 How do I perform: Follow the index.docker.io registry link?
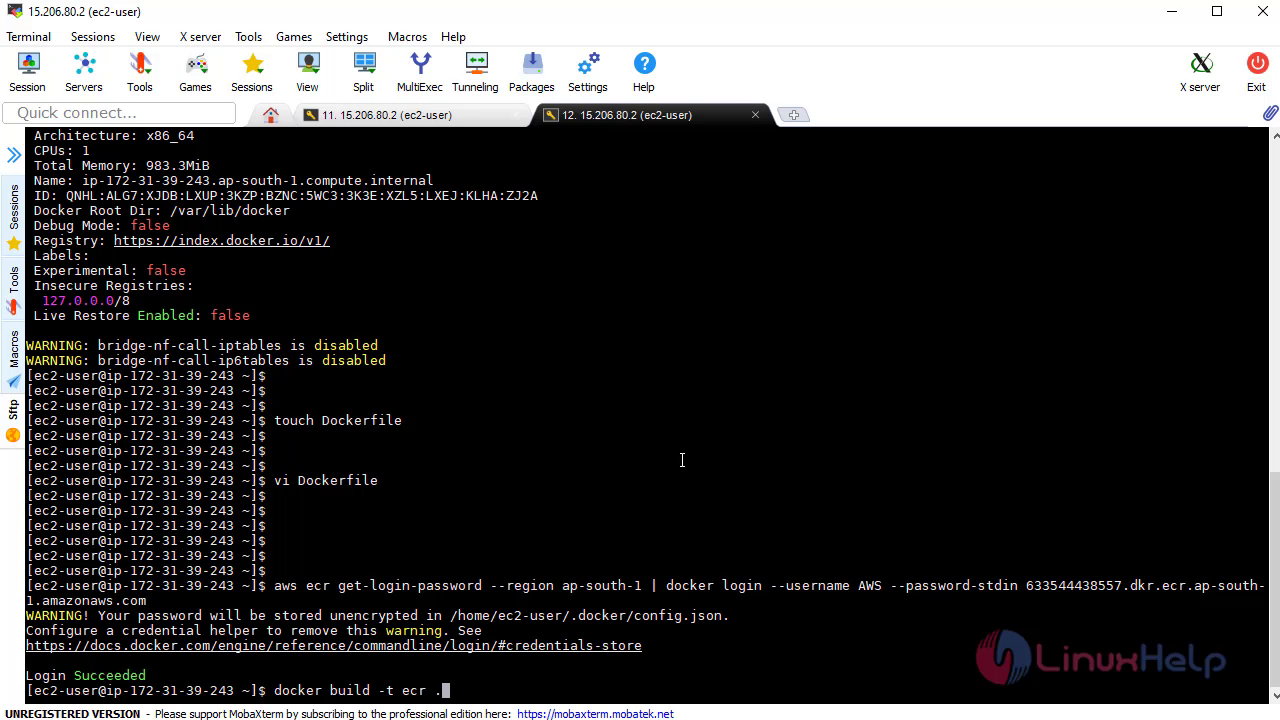[221, 241]
